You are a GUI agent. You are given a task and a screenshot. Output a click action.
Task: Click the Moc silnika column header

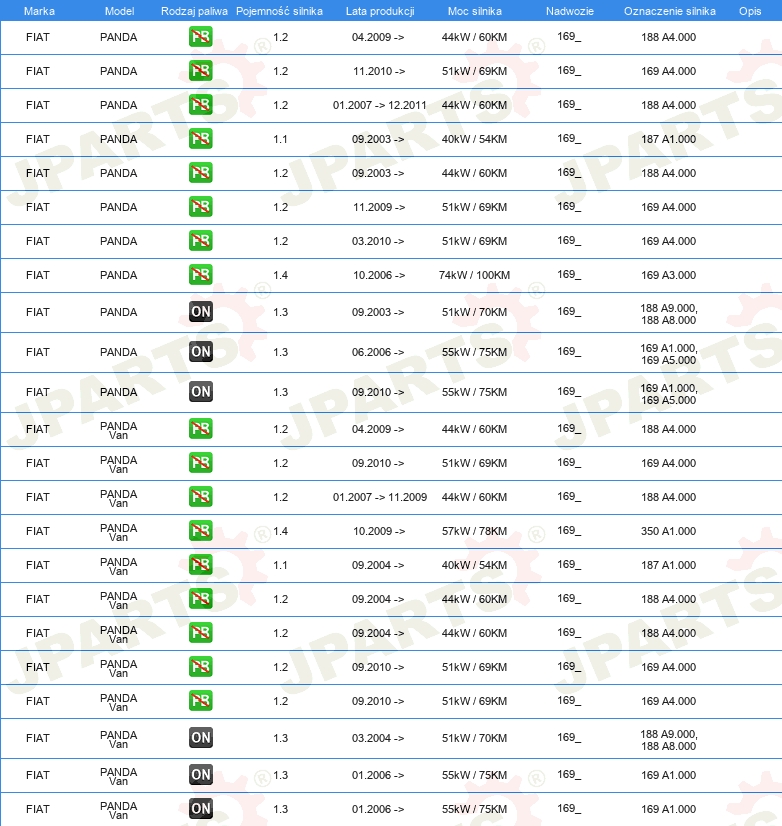pyautogui.click(x=475, y=11)
